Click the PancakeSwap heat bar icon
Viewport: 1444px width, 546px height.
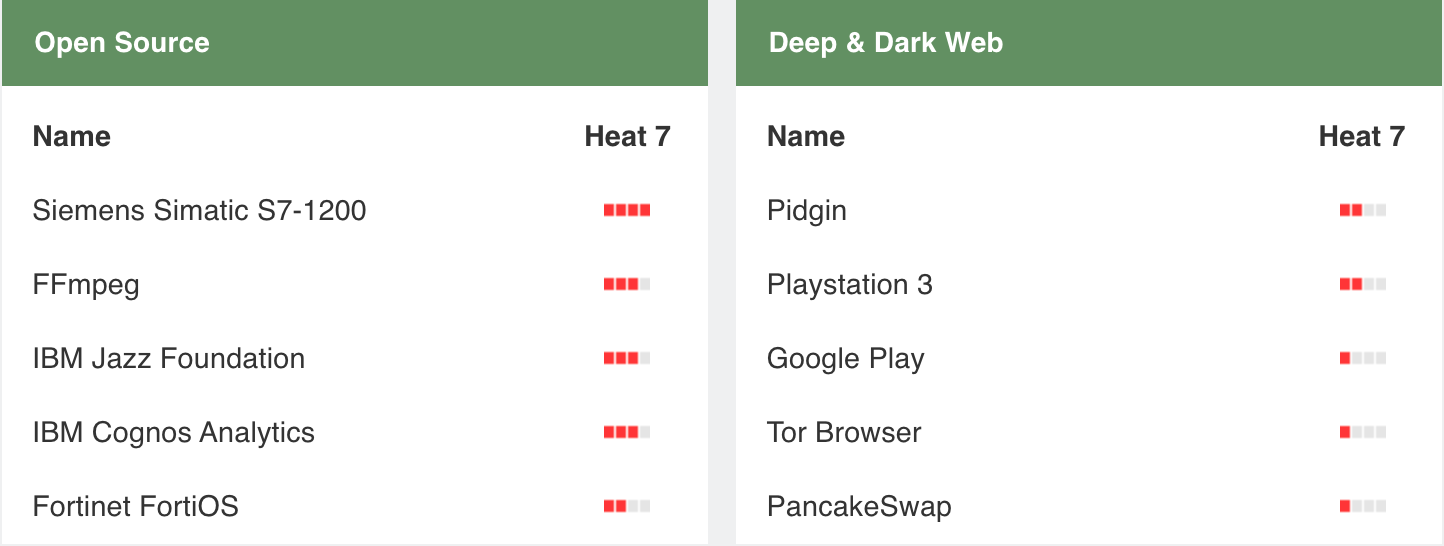coord(1362,506)
